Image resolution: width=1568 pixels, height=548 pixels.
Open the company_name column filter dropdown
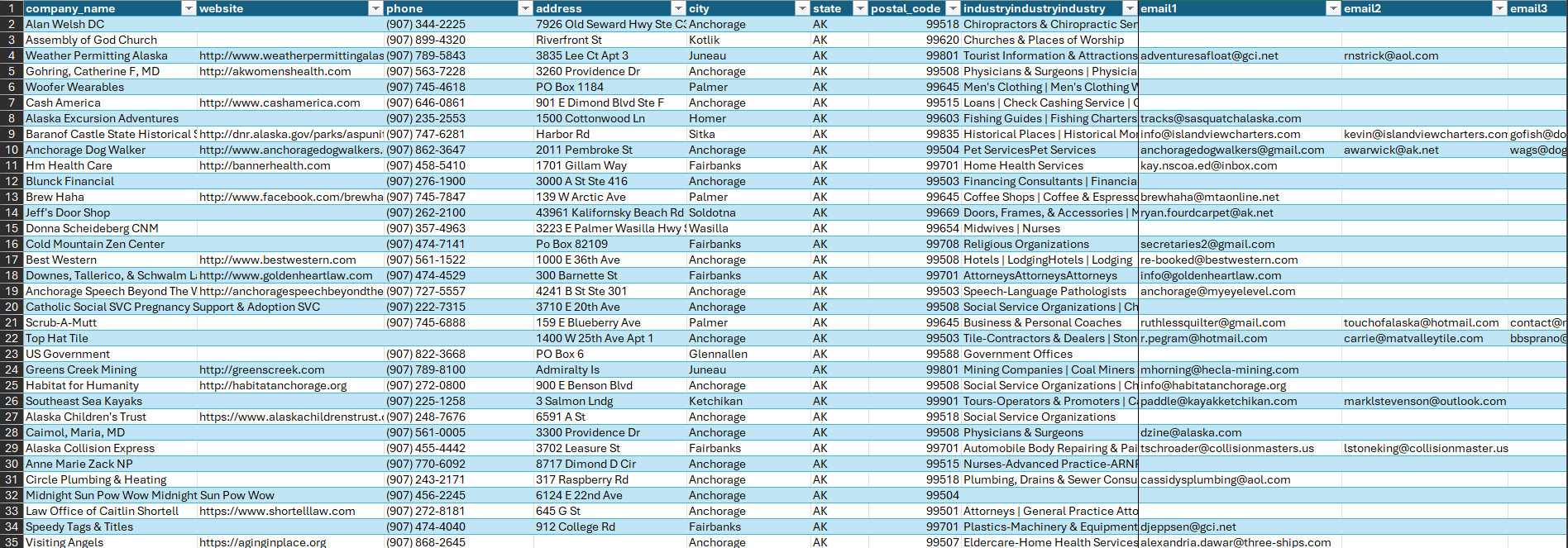click(x=189, y=8)
